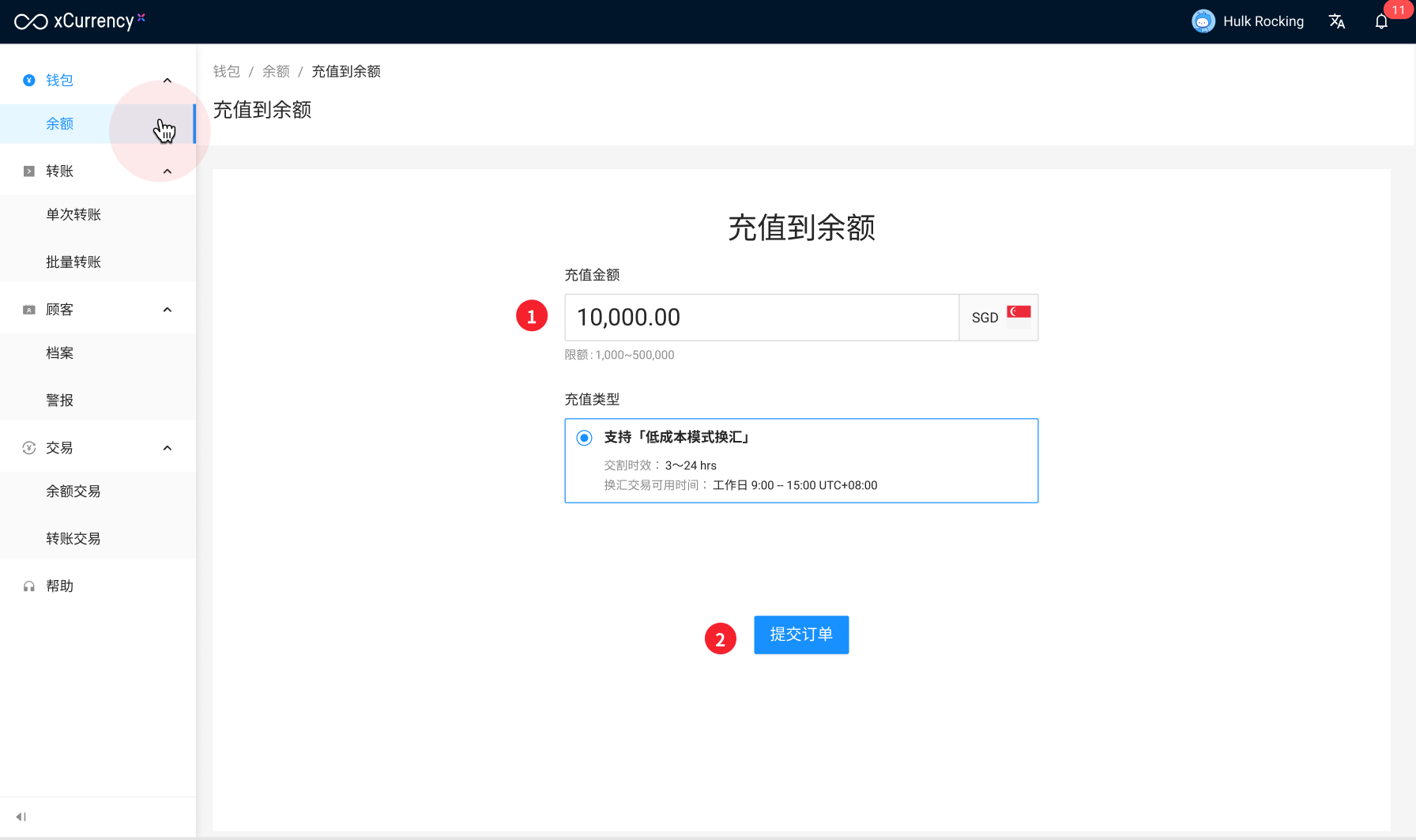The width and height of the screenshot is (1416, 840).
Task: Open 余额交易 in the sidebar
Action: click(98, 492)
